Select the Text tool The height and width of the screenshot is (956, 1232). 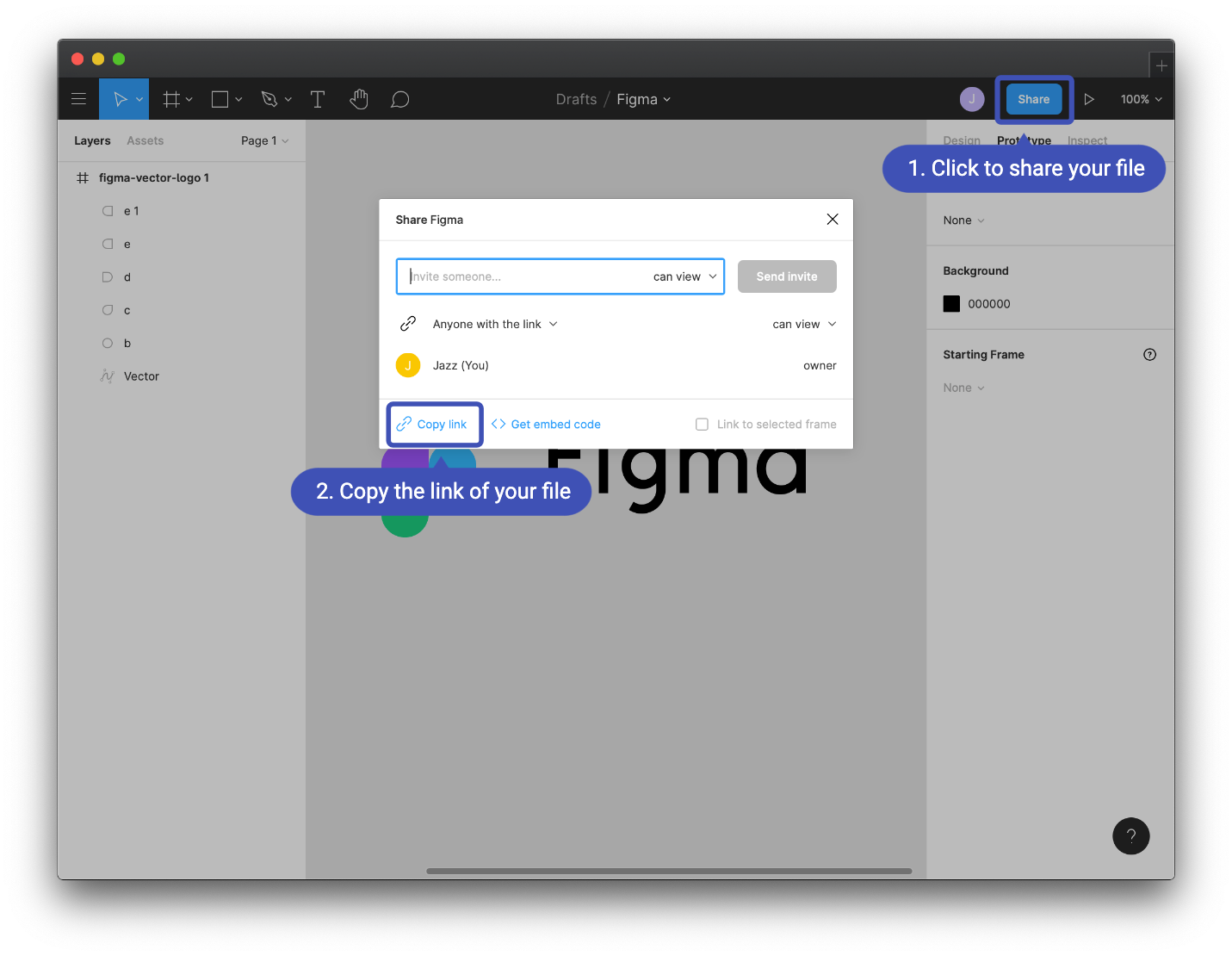pos(318,99)
